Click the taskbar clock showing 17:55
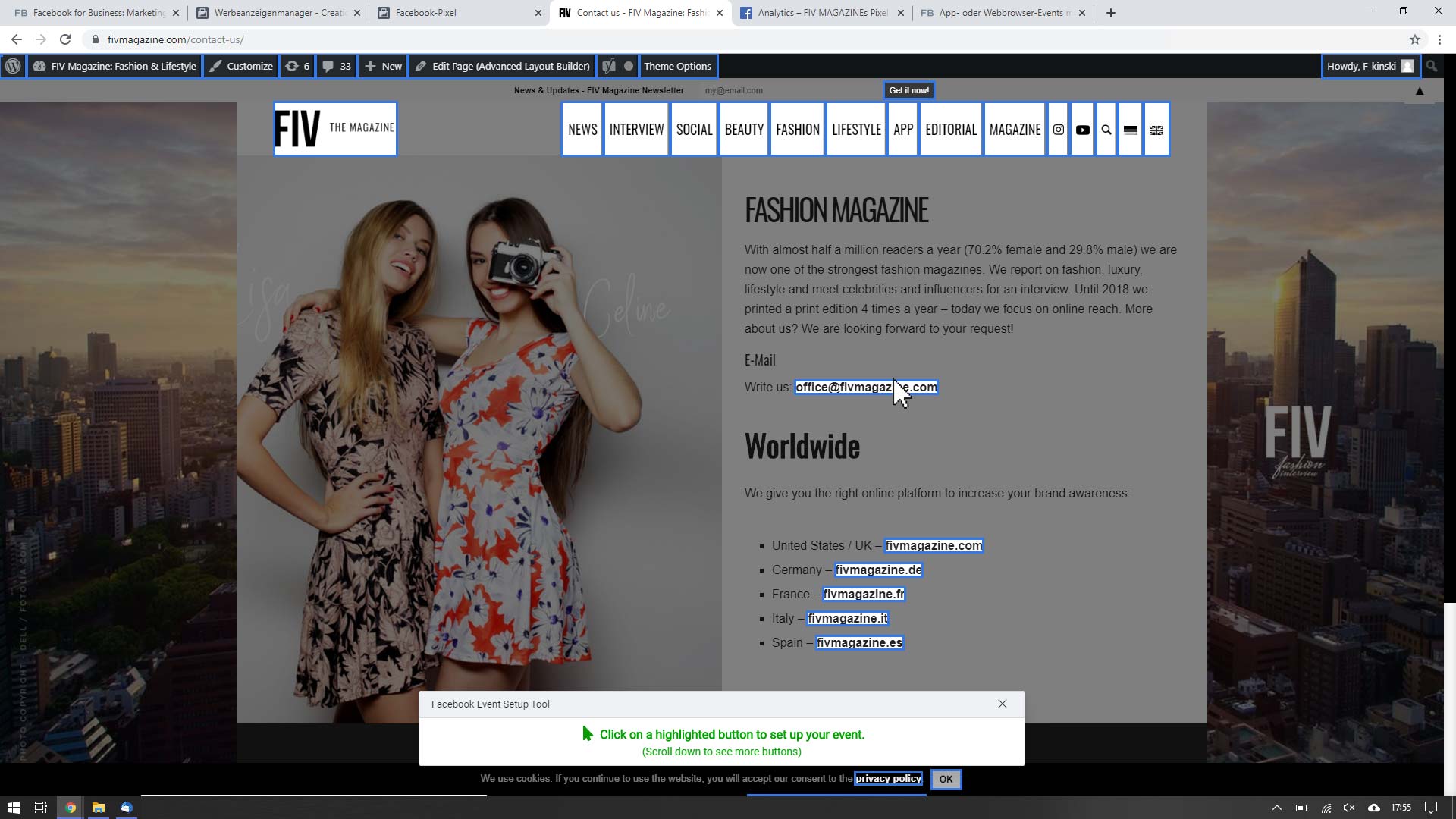The width and height of the screenshot is (1456, 819). pyautogui.click(x=1401, y=808)
